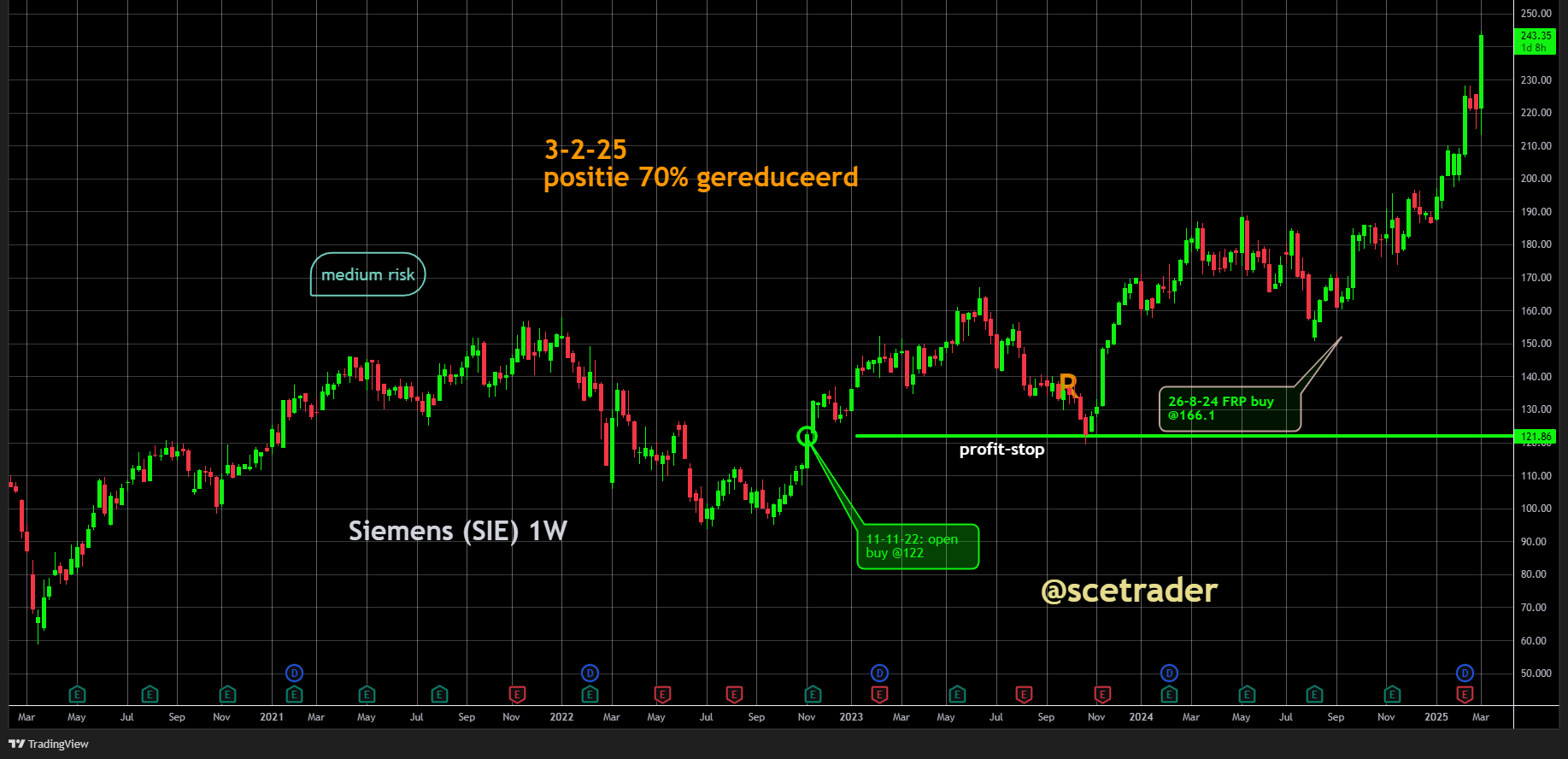Select the '@scetrader' text label
This screenshot has width=1568, height=759.
tap(1129, 591)
